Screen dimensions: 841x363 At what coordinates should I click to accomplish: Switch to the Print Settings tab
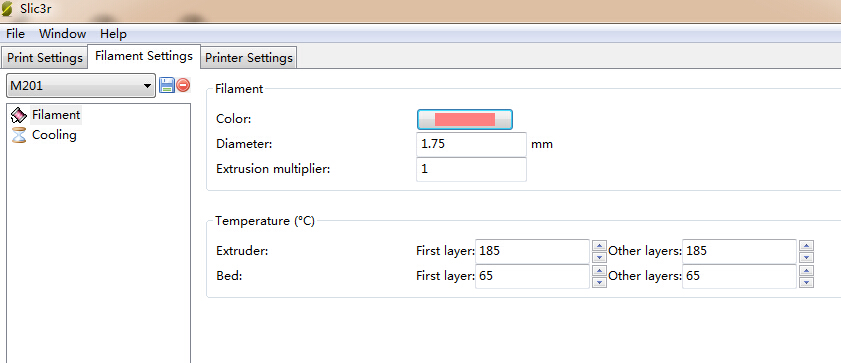[45, 58]
